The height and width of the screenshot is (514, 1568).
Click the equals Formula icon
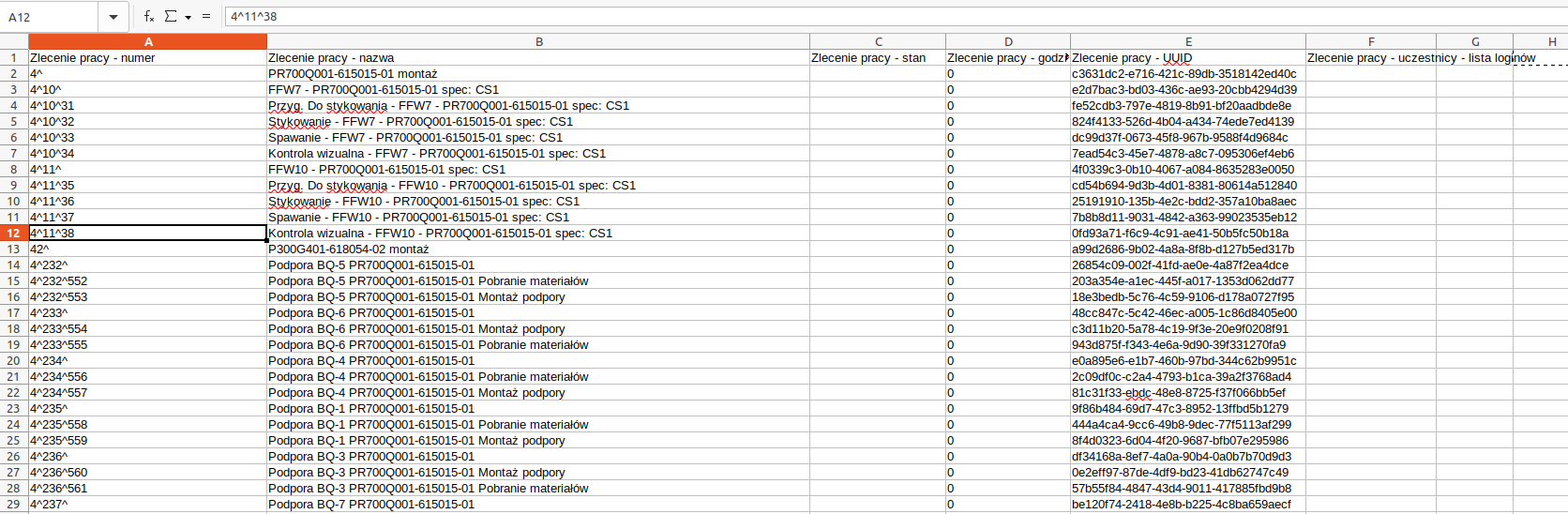click(206, 17)
